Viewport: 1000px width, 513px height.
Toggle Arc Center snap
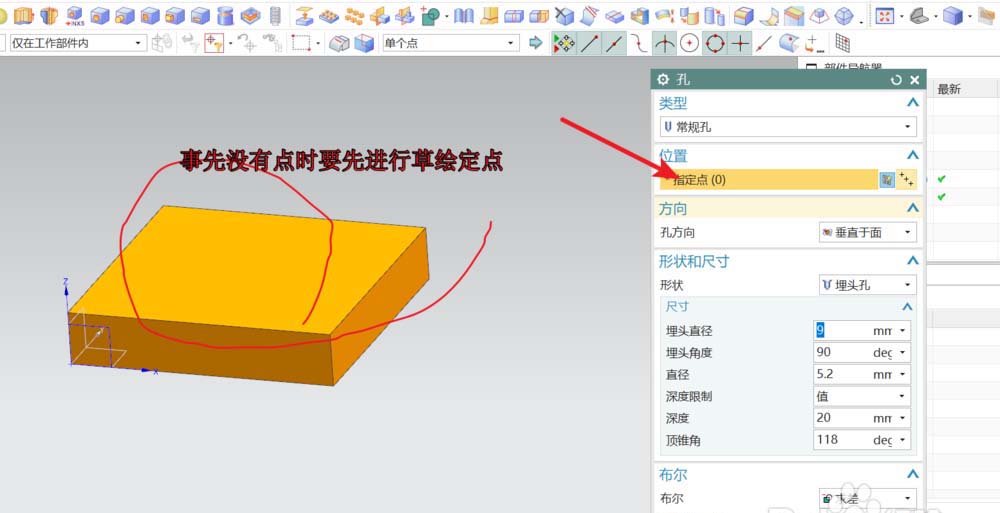[689, 43]
